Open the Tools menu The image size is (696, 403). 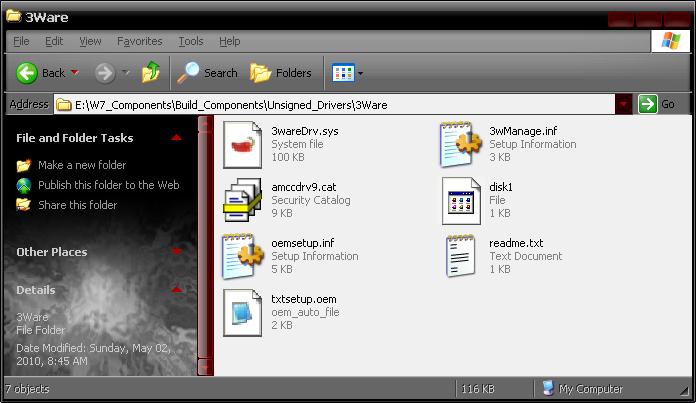[190, 41]
